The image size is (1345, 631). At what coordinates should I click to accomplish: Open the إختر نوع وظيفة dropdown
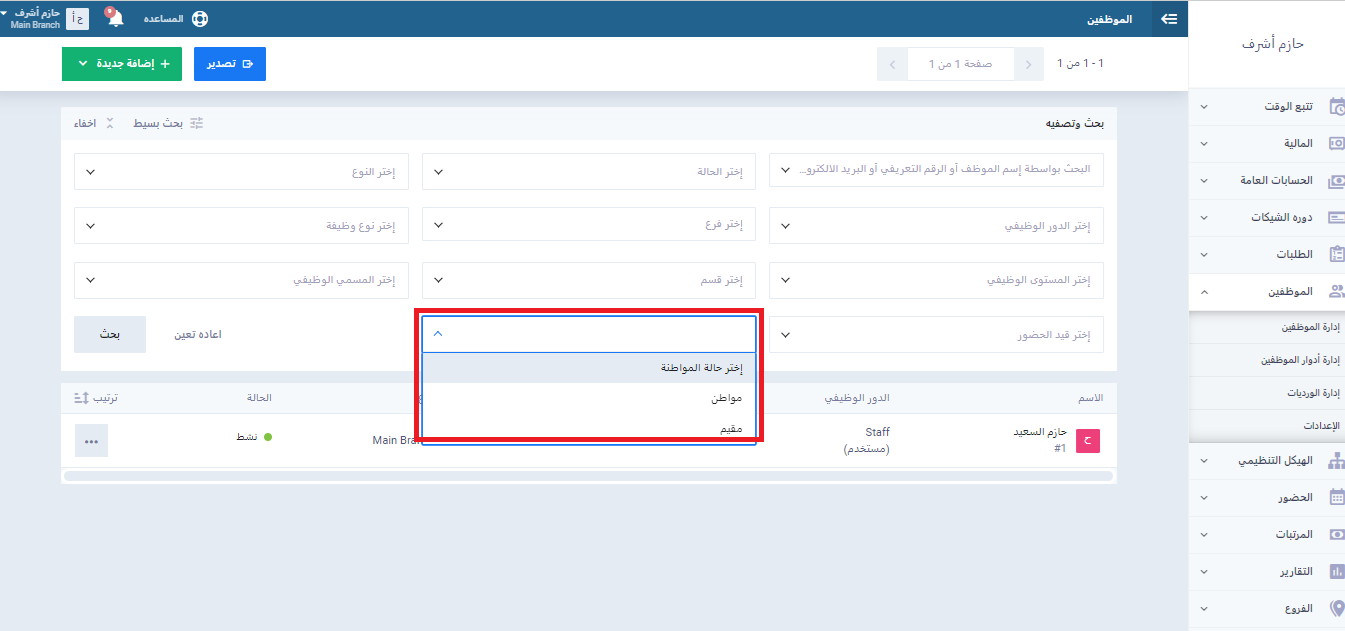[x=241, y=226]
